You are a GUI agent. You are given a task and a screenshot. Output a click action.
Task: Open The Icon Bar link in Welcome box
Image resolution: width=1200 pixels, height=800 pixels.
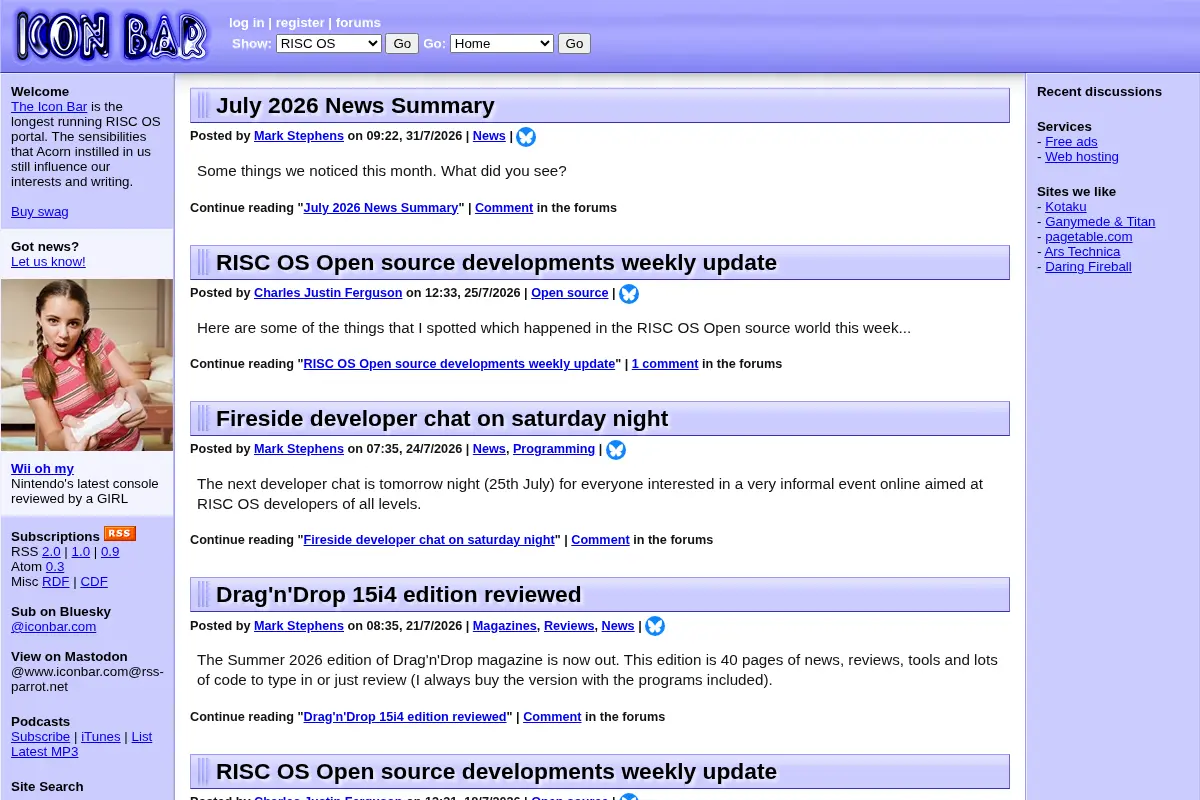[x=49, y=106]
